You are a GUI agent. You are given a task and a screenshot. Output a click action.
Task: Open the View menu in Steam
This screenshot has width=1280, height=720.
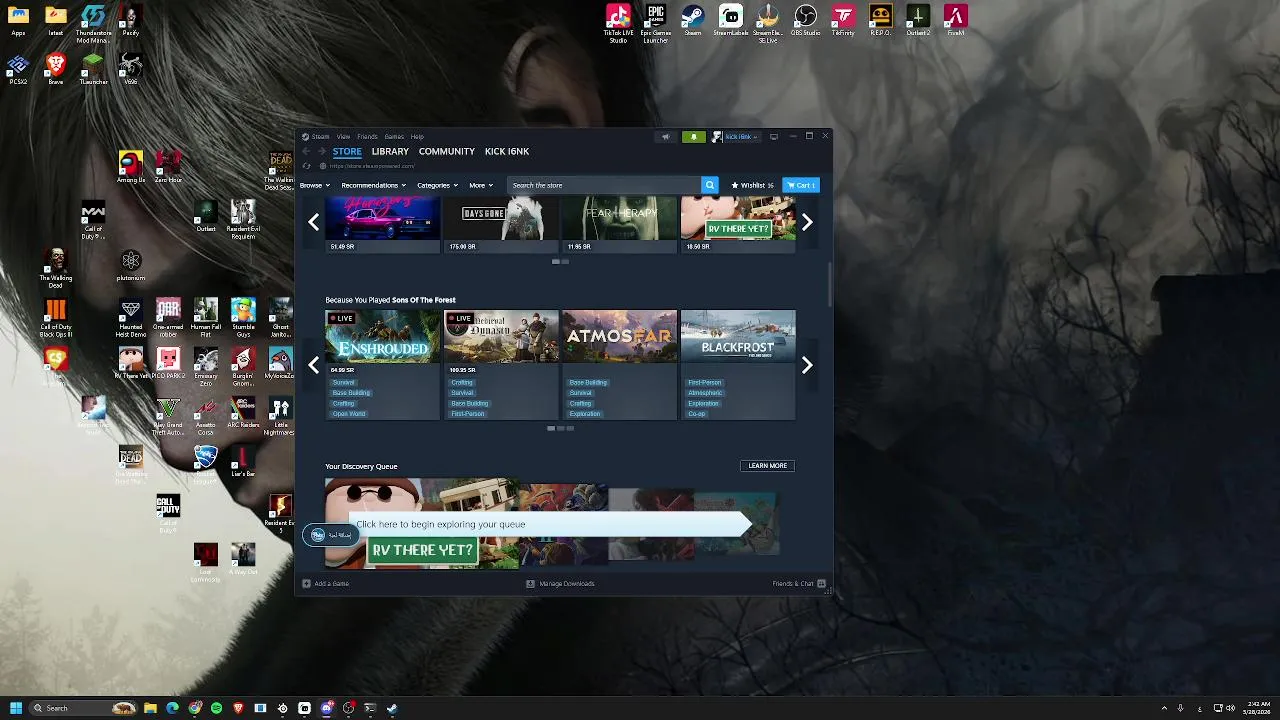343,137
